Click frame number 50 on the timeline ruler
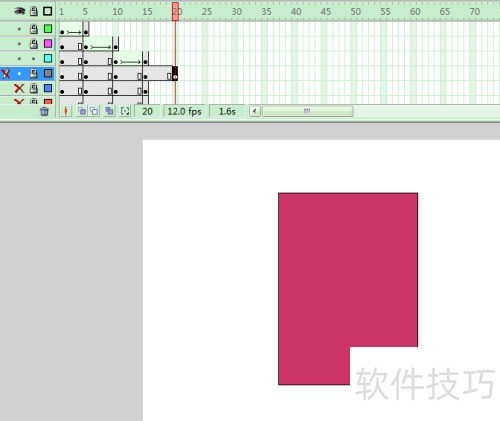The height and width of the screenshot is (421, 500). [x=355, y=12]
